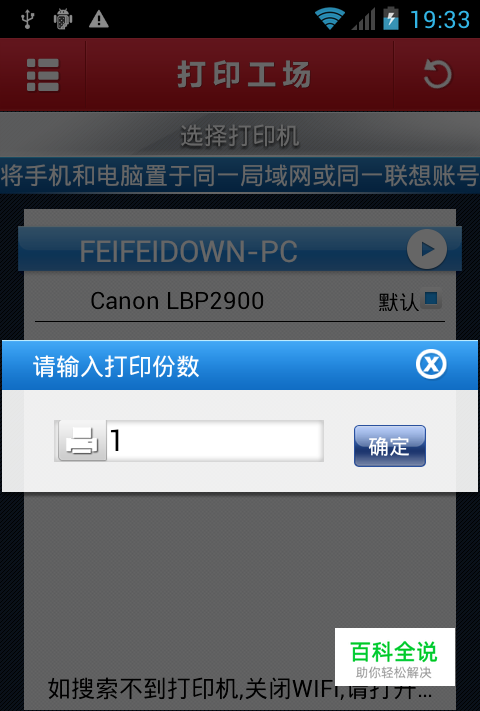Tap the USB connection status icon
This screenshot has width=480, height=711.
tap(28, 19)
